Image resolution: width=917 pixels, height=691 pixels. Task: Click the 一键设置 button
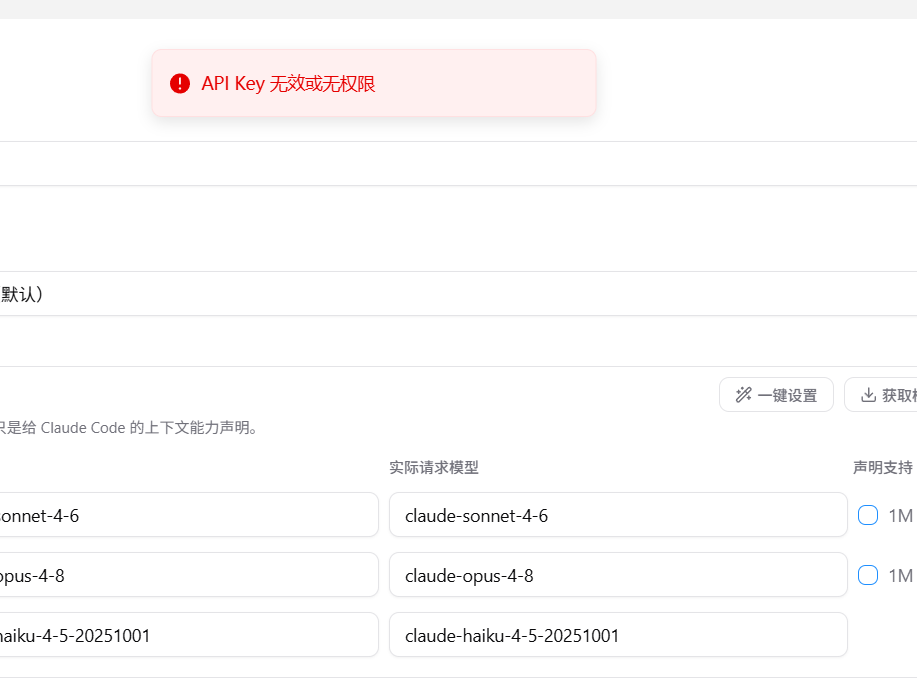coord(776,395)
